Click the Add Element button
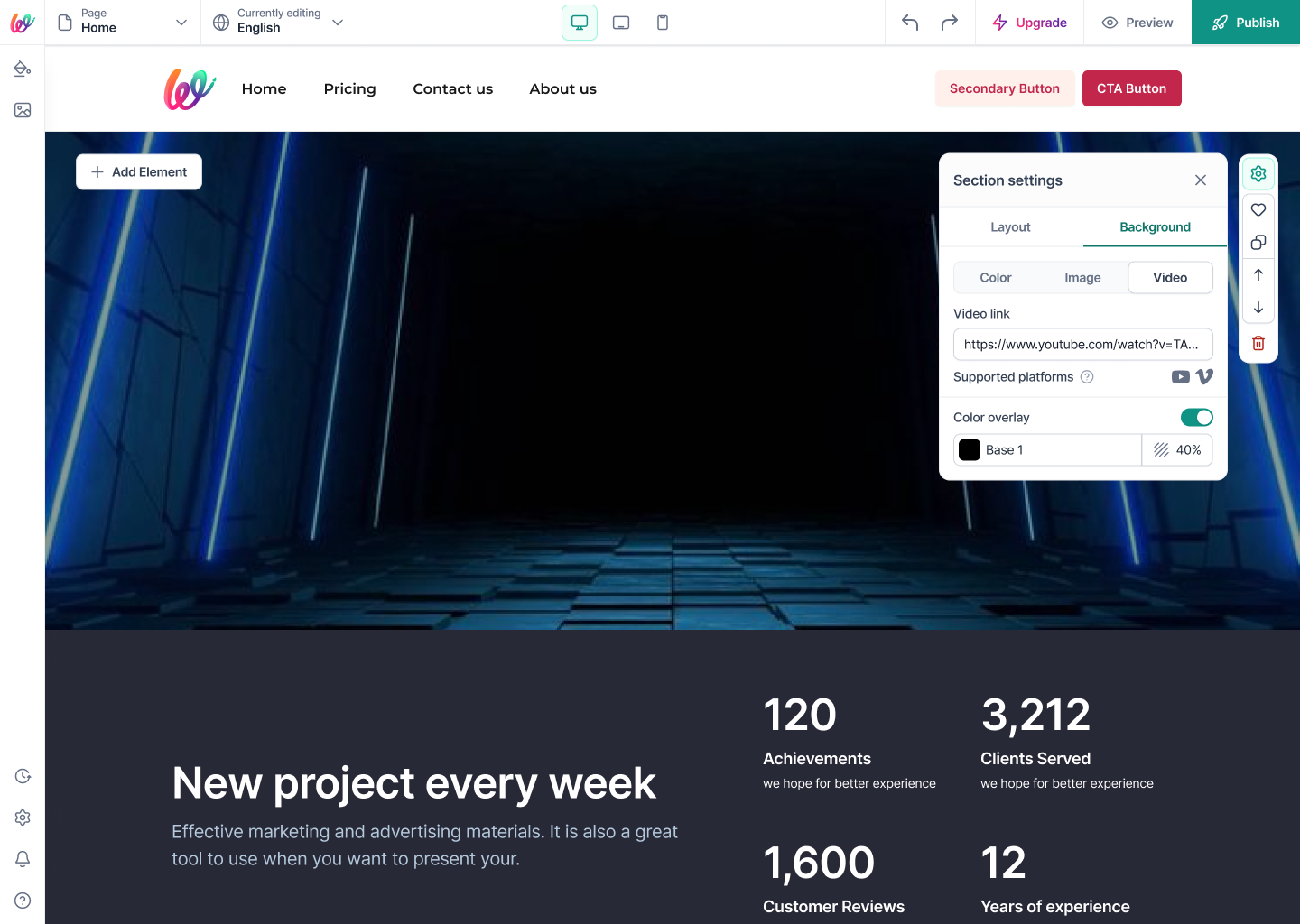The image size is (1300, 924). pyautogui.click(x=139, y=171)
